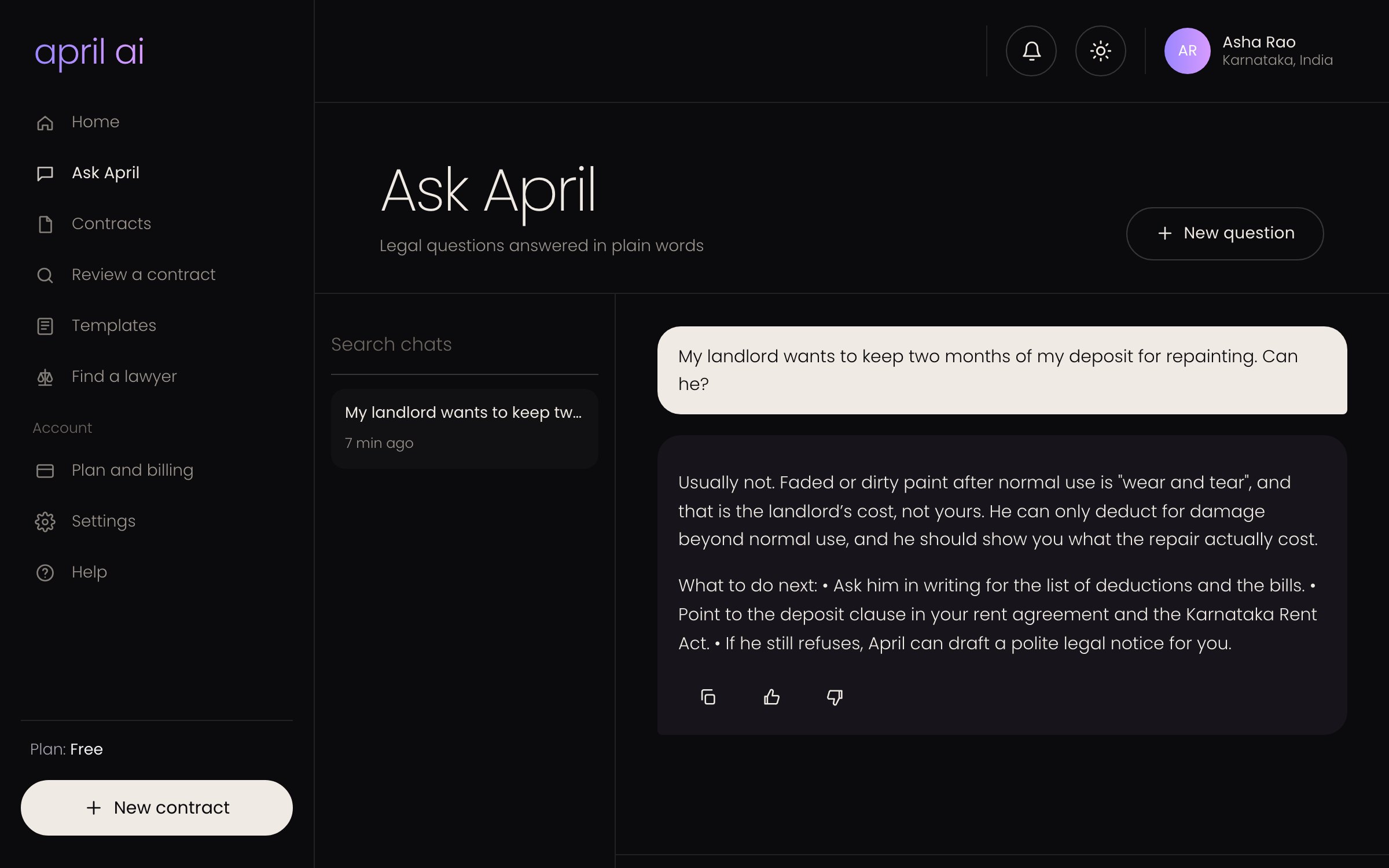The height and width of the screenshot is (868, 1389).
Task: Click the Contracts document icon
Action: coord(45,225)
